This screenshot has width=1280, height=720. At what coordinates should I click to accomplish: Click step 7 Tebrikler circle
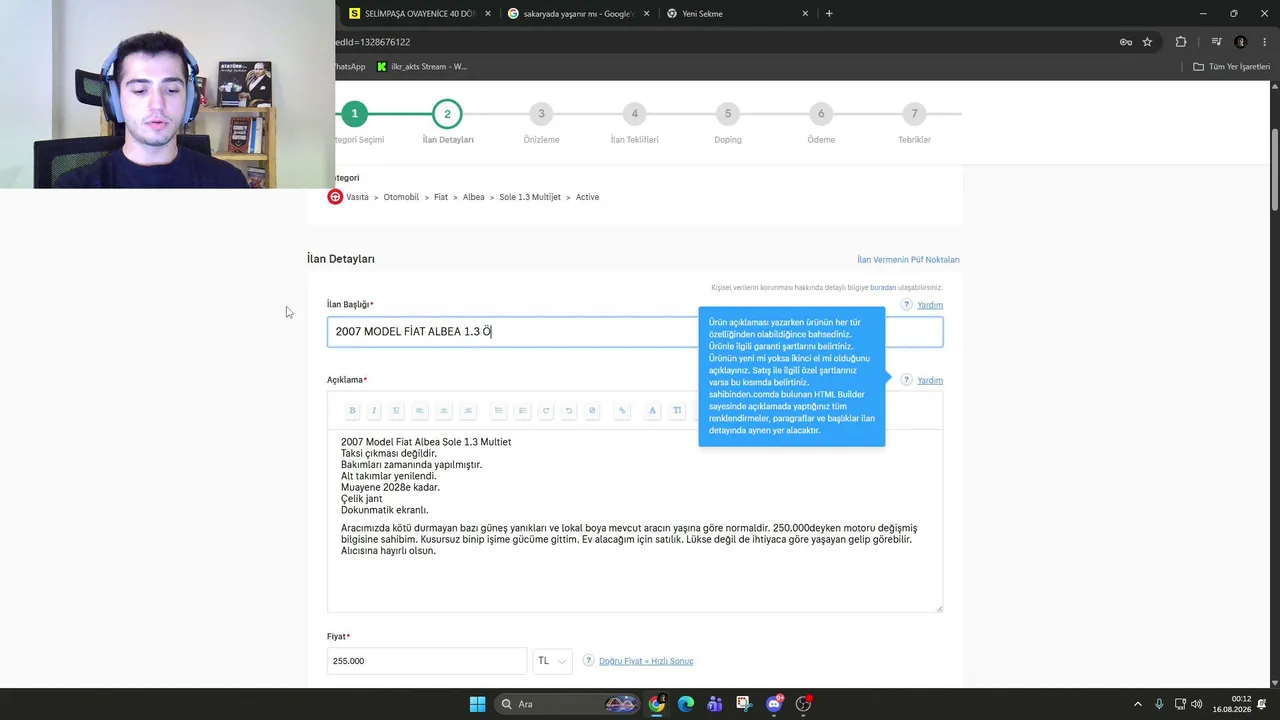914,114
